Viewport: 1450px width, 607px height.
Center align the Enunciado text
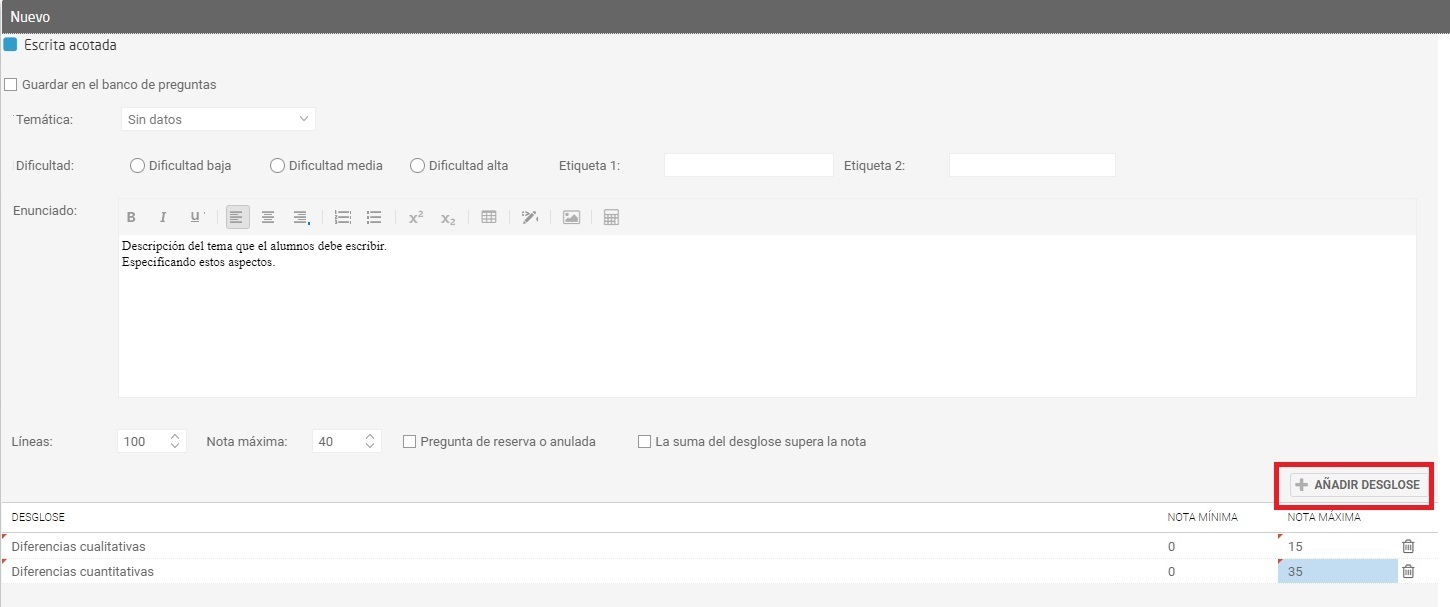[268, 217]
